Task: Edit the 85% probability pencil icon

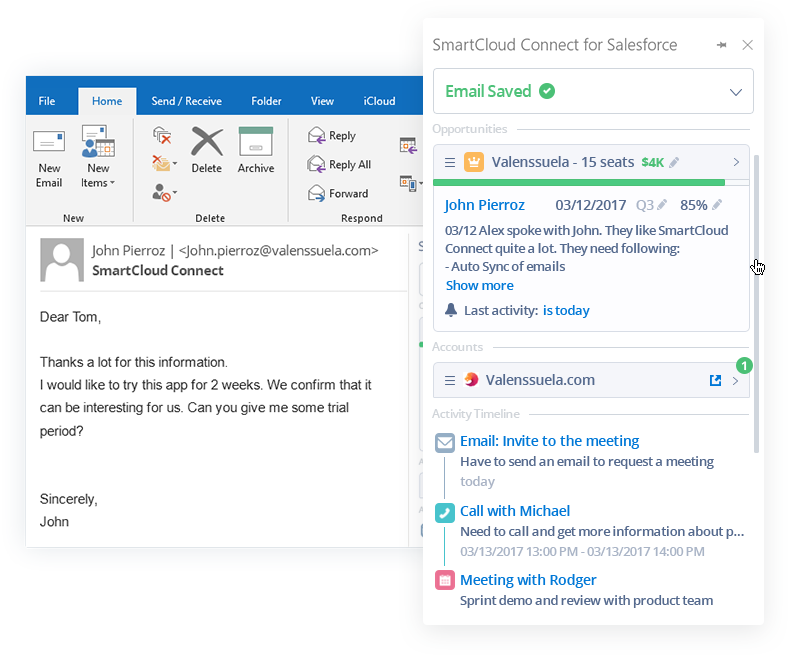Action: tap(717, 205)
